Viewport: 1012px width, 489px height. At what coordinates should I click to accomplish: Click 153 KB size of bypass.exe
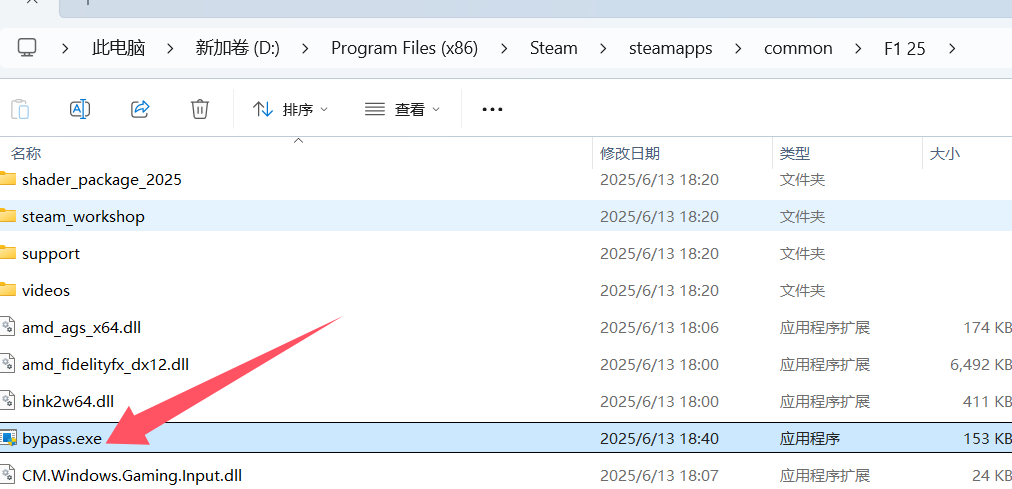pos(987,439)
